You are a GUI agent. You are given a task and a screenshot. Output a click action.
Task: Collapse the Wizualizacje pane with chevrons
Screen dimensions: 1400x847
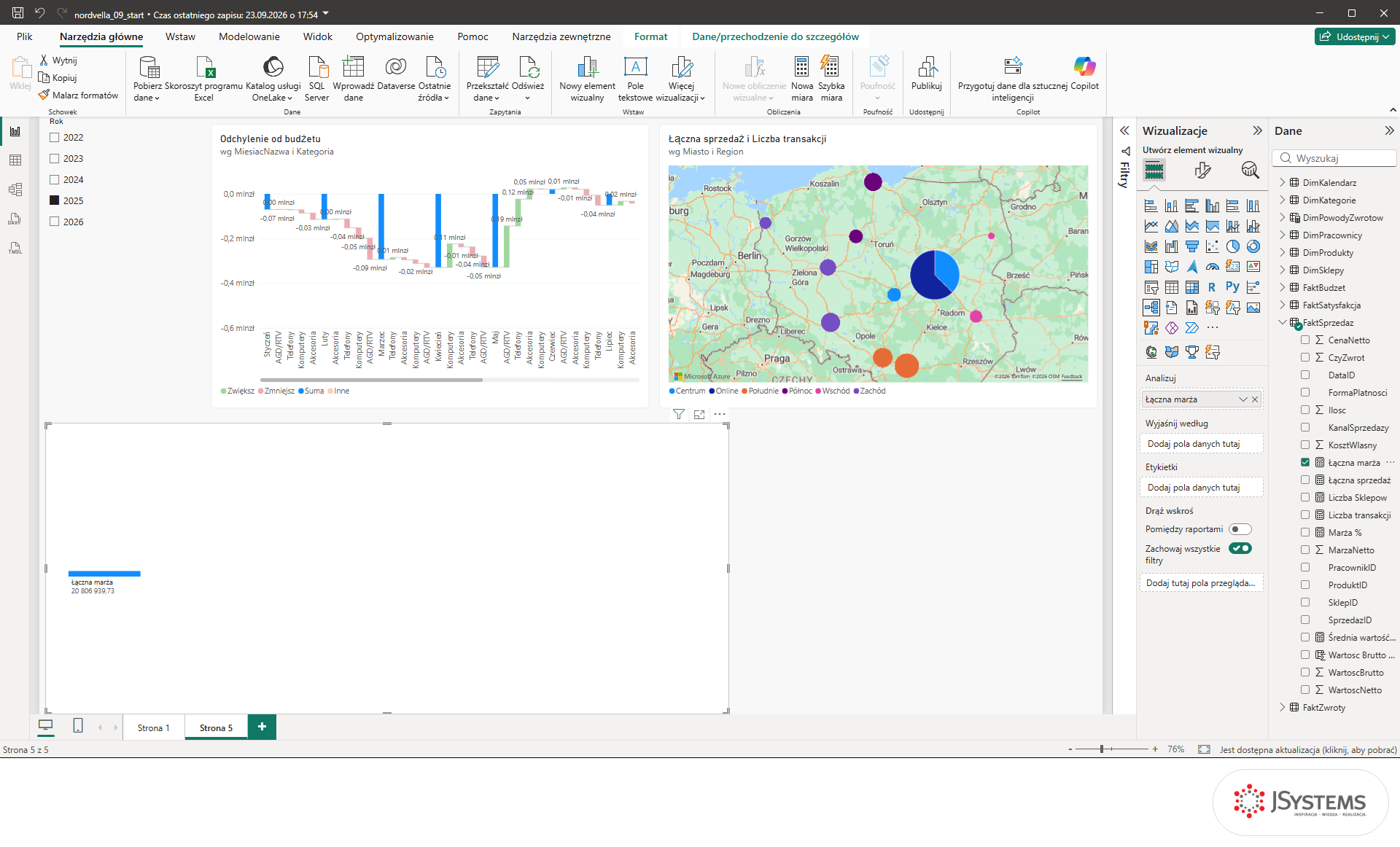pos(1257,130)
